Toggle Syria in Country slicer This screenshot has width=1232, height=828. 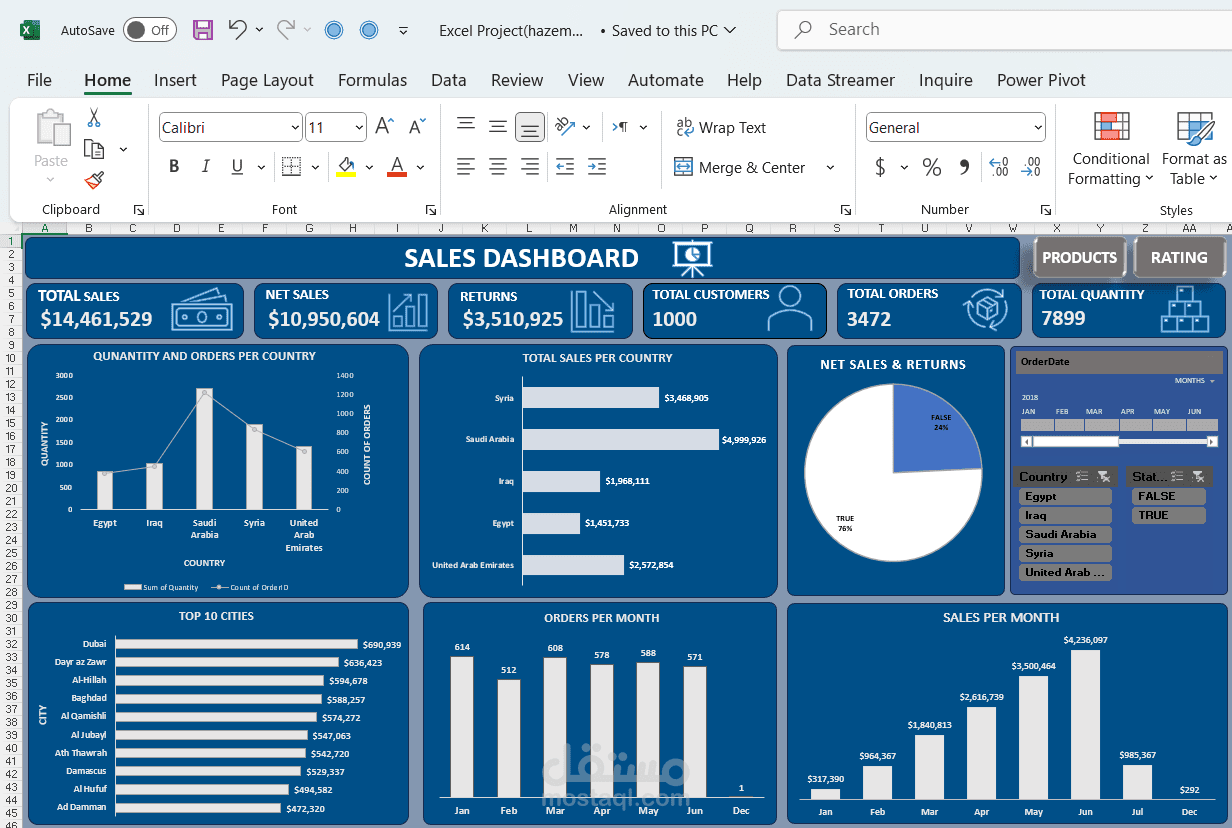1065,553
